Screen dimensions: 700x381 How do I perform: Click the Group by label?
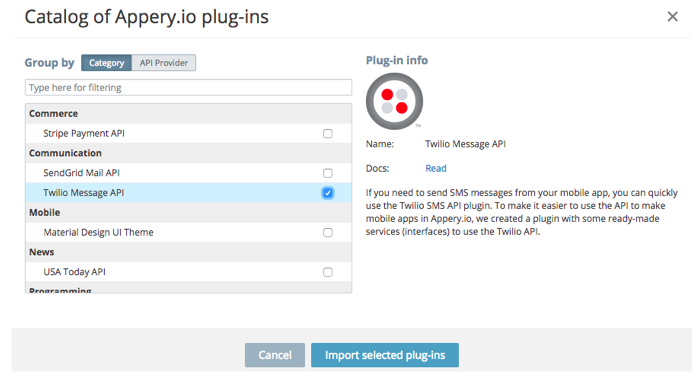[x=49, y=63]
